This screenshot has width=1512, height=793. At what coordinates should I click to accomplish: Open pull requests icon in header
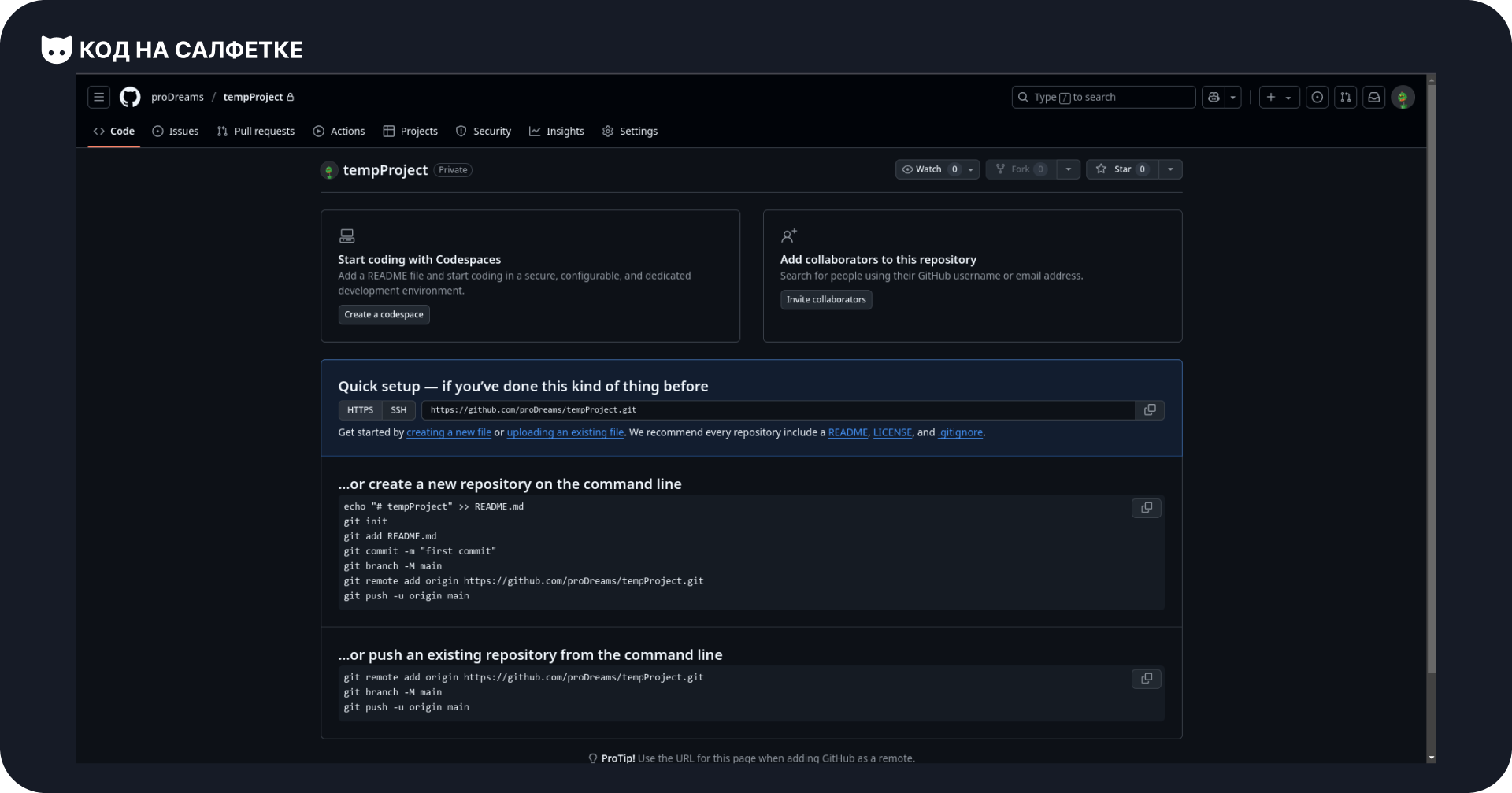tap(1346, 97)
